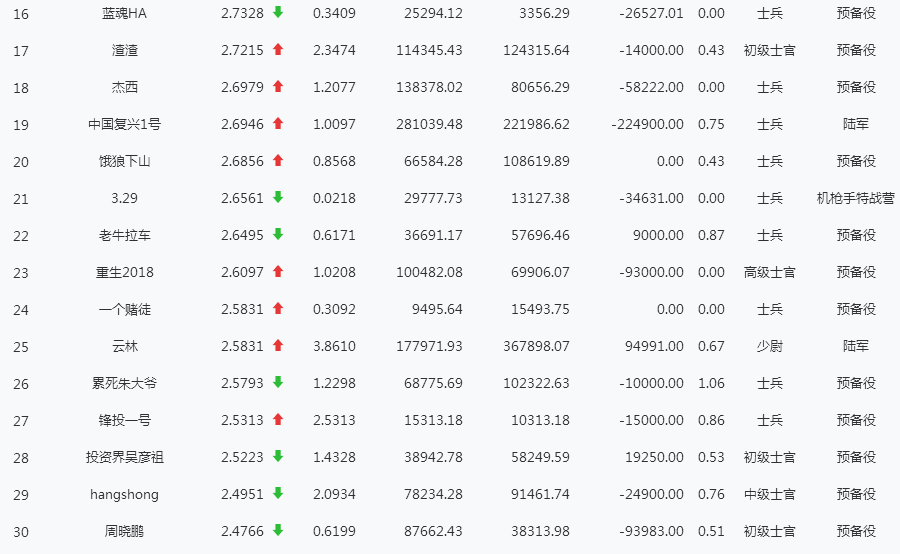Click 初级士官 rank in row 17
The width and height of the screenshot is (900, 554).
[x=769, y=51]
